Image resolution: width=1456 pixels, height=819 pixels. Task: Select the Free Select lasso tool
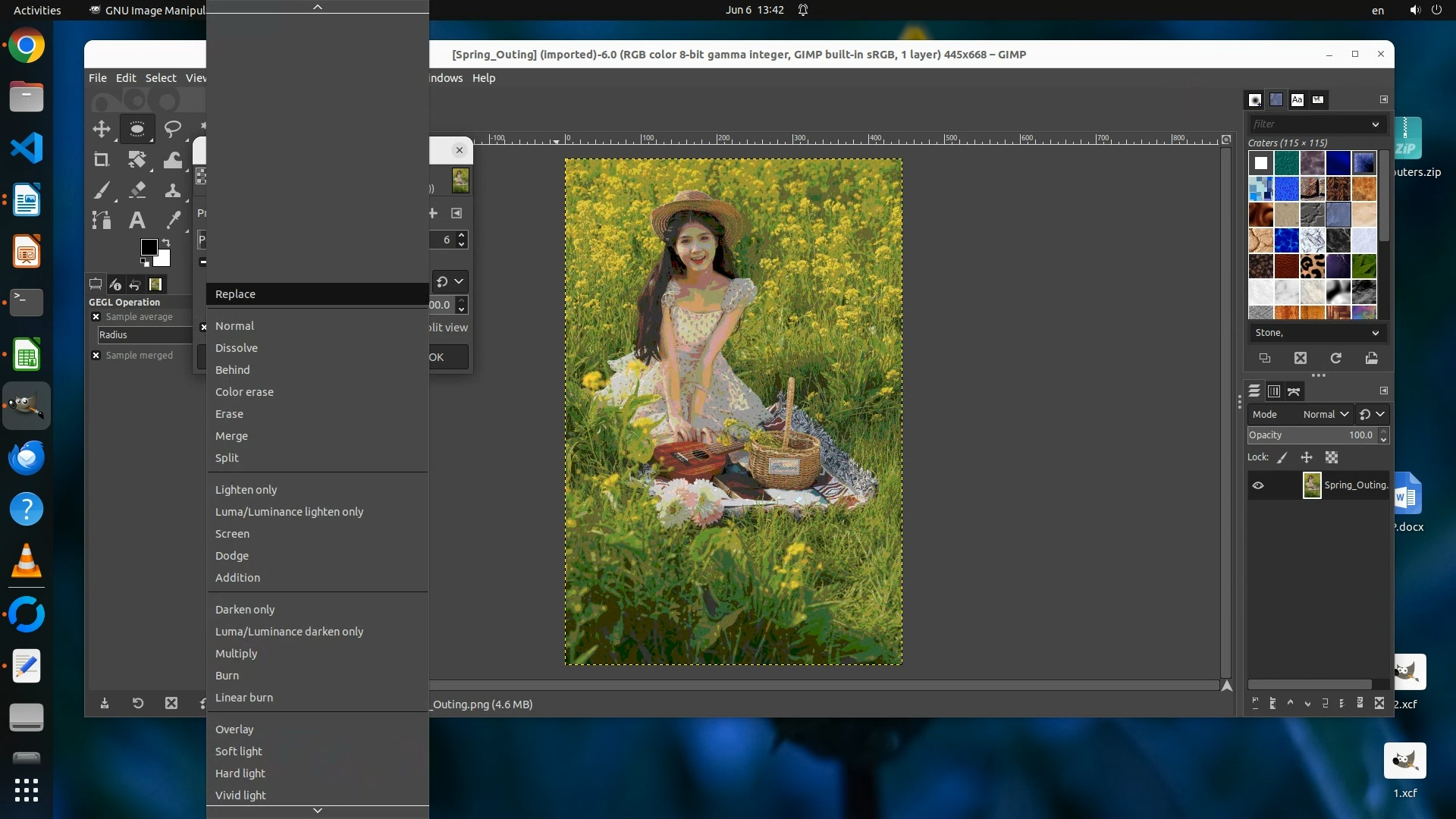173,129
